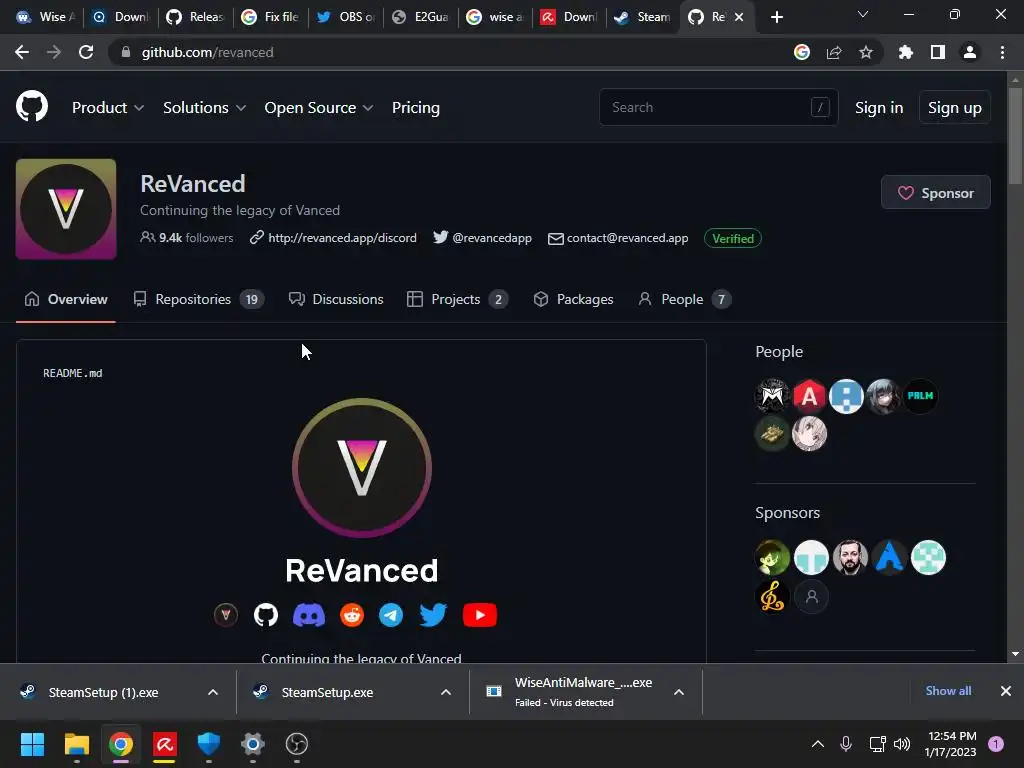Open the PALM member avatar
The height and width of the screenshot is (768, 1024).
click(x=920, y=396)
